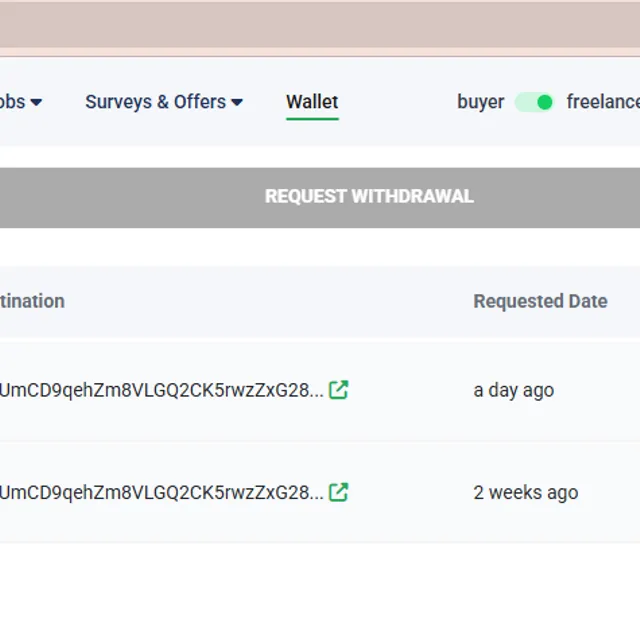Select the freelancer mode label
640x640 pixels.
click(602, 102)
